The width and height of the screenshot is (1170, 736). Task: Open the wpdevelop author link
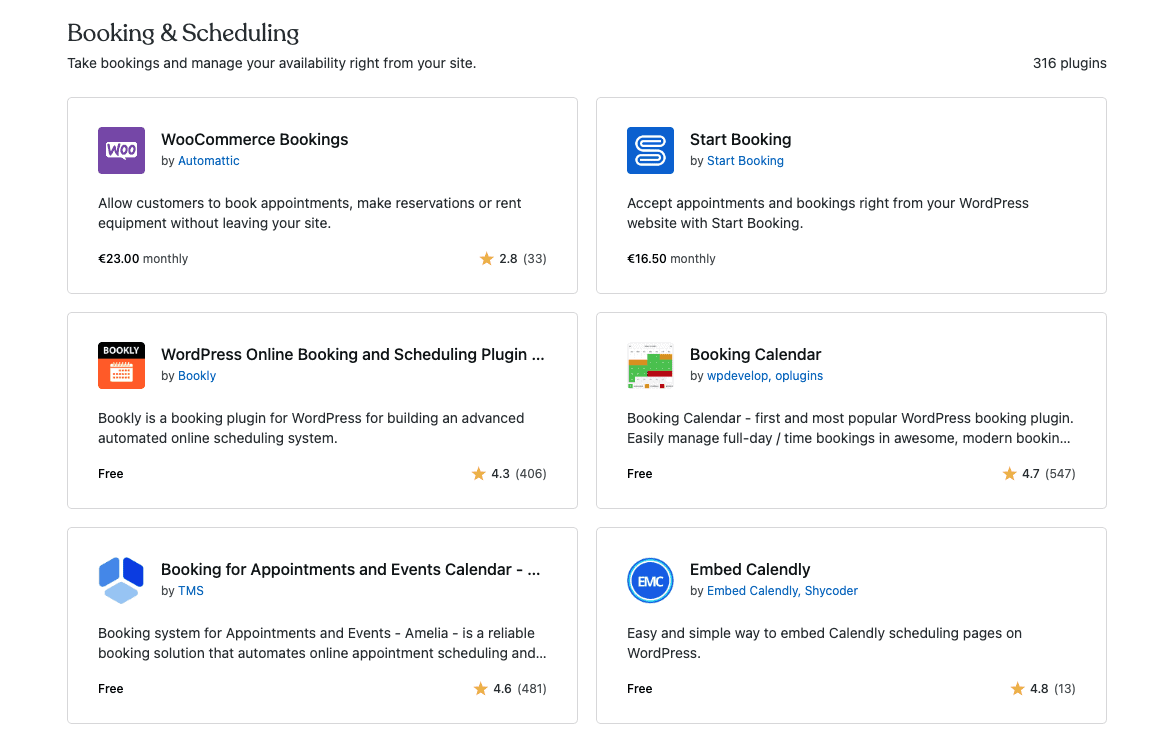[x=737, y=376]
